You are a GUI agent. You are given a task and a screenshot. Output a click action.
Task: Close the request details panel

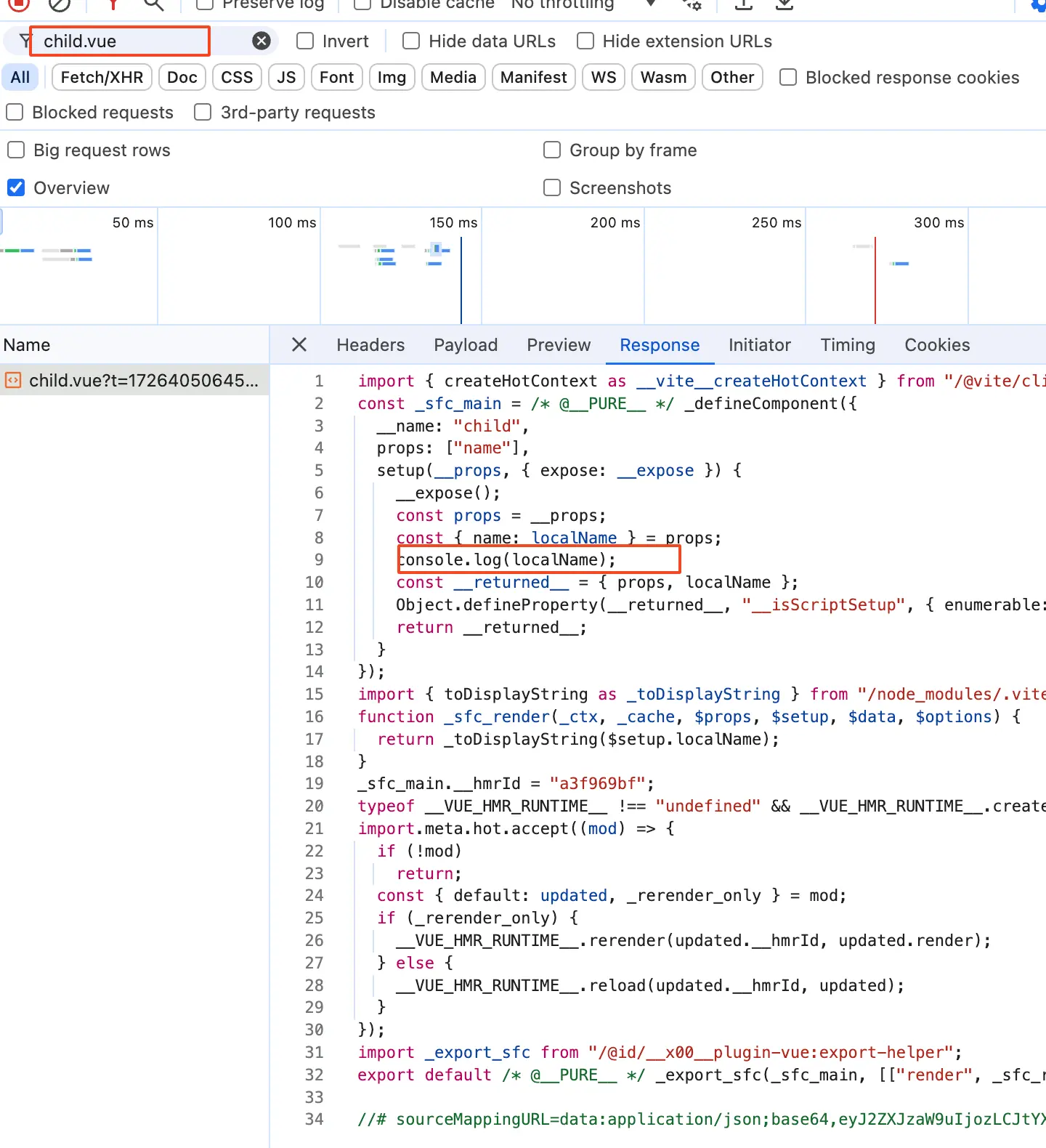point(299,345)
